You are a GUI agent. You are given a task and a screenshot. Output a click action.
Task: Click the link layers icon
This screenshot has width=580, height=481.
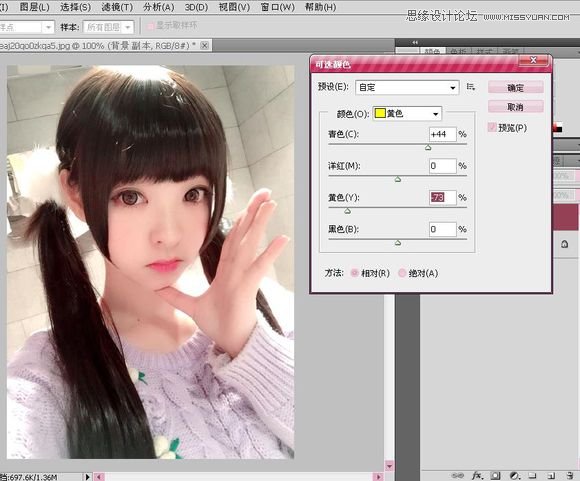click(458, 475)
